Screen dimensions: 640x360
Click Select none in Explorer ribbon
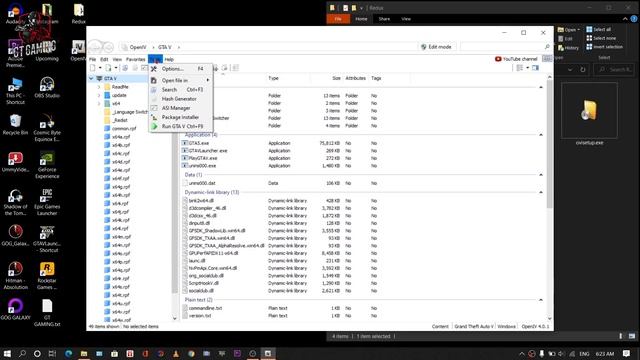601,38
